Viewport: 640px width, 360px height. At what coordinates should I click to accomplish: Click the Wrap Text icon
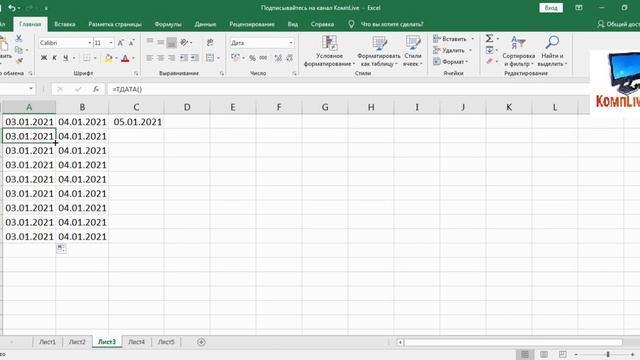210,42
